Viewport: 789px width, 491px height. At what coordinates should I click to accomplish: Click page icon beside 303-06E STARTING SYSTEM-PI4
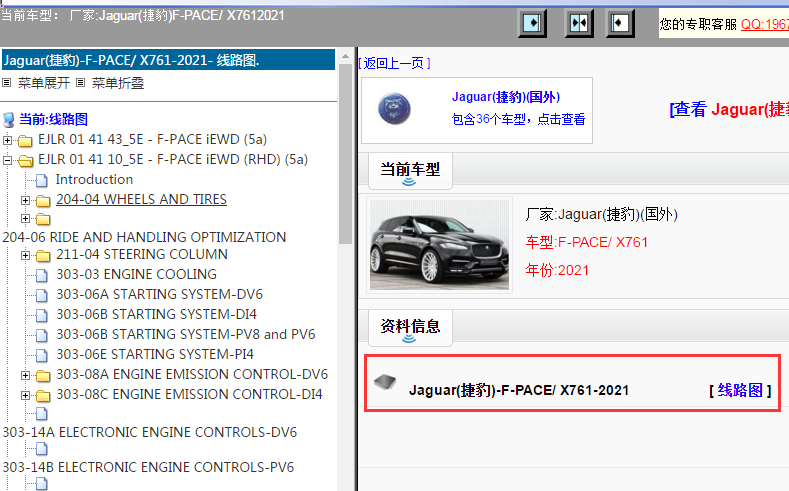coord(42,356)
